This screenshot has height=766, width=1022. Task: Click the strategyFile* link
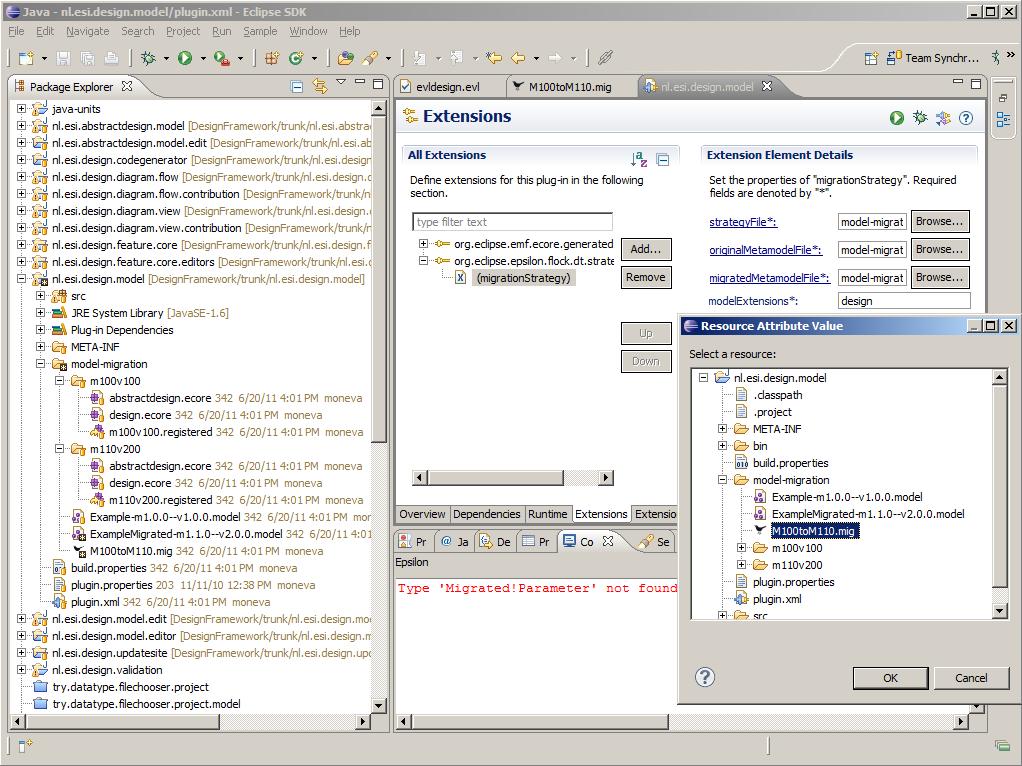743,222
